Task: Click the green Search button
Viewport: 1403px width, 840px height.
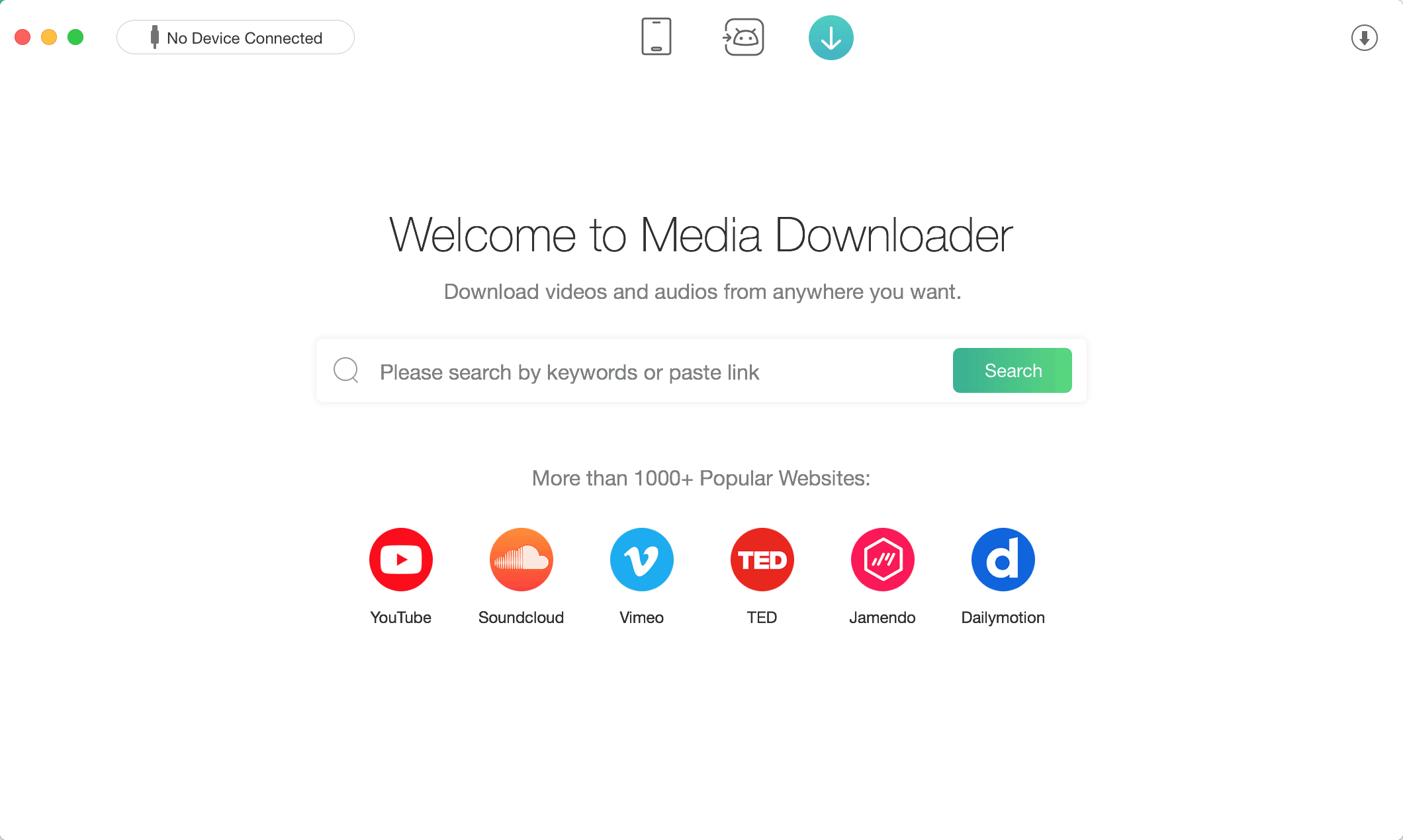Action: pos(1012,370)
